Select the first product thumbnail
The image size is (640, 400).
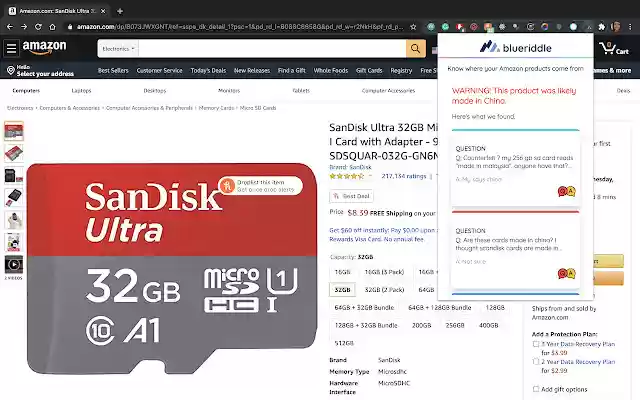[13, 131]
